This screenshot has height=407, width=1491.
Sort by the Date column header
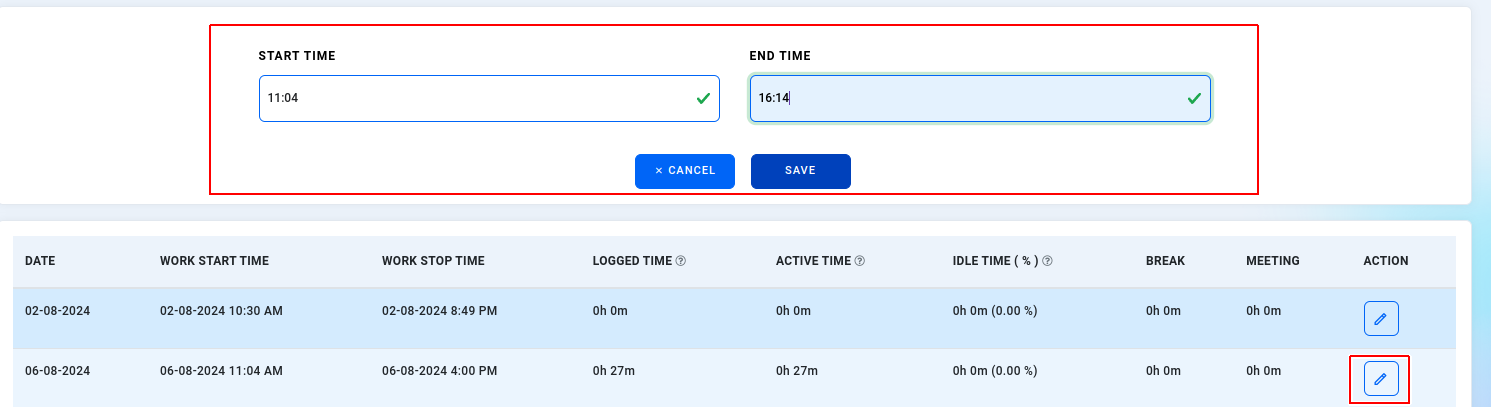pyautogui.click(x=40, y=261)
